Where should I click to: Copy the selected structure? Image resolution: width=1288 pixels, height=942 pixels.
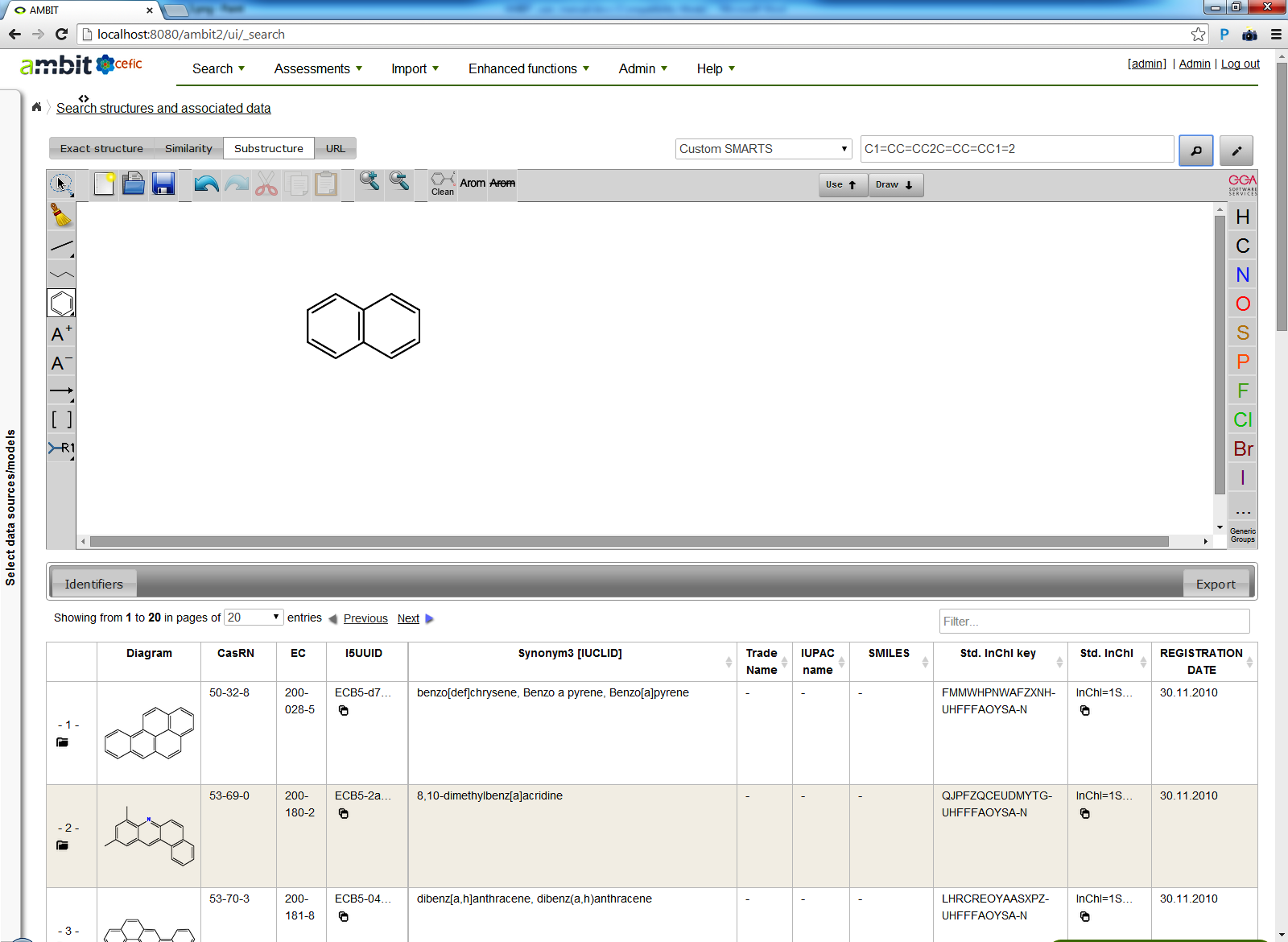pos(296,184)
